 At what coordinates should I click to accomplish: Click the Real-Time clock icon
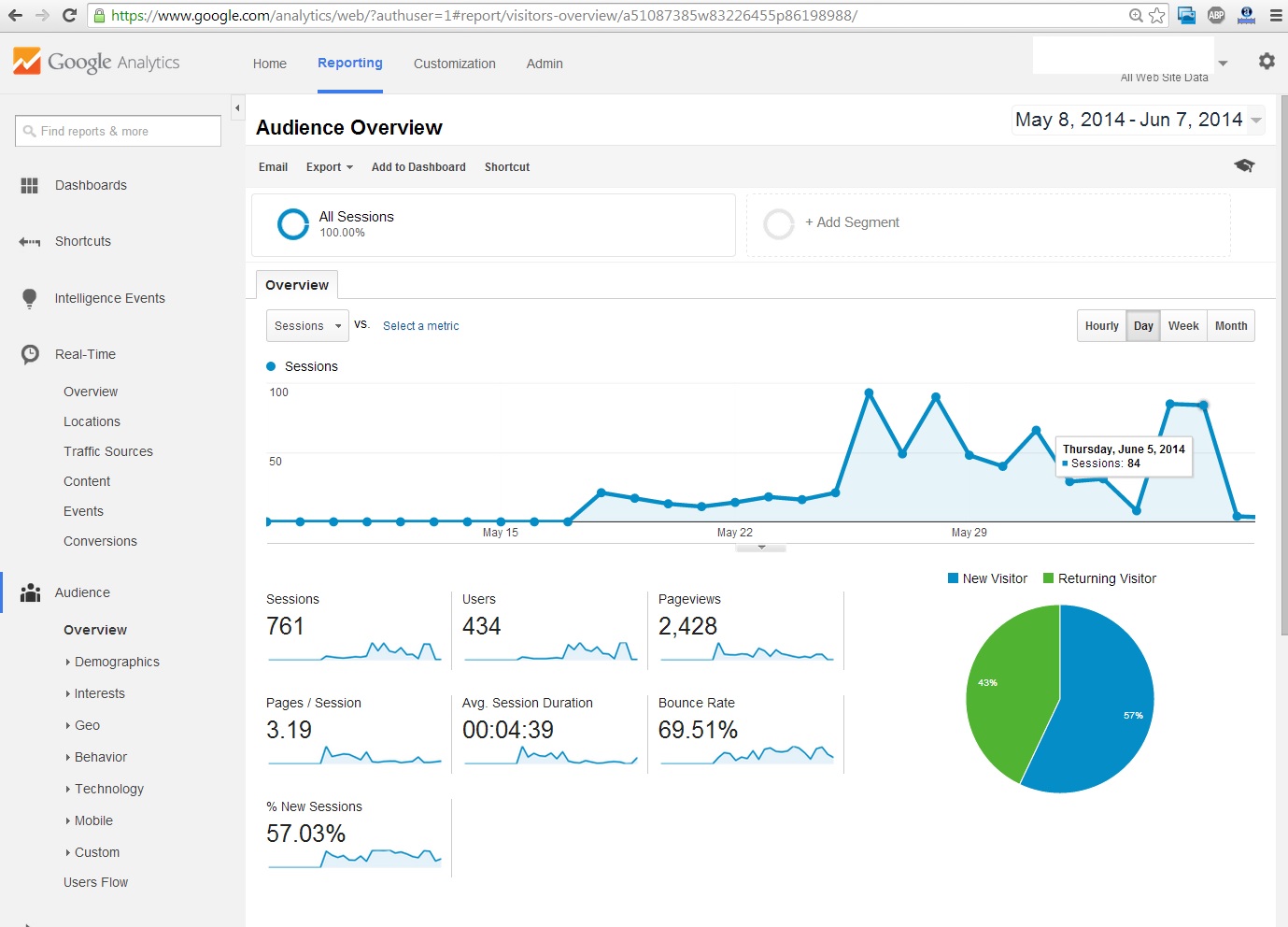click(x=30, y=355)
